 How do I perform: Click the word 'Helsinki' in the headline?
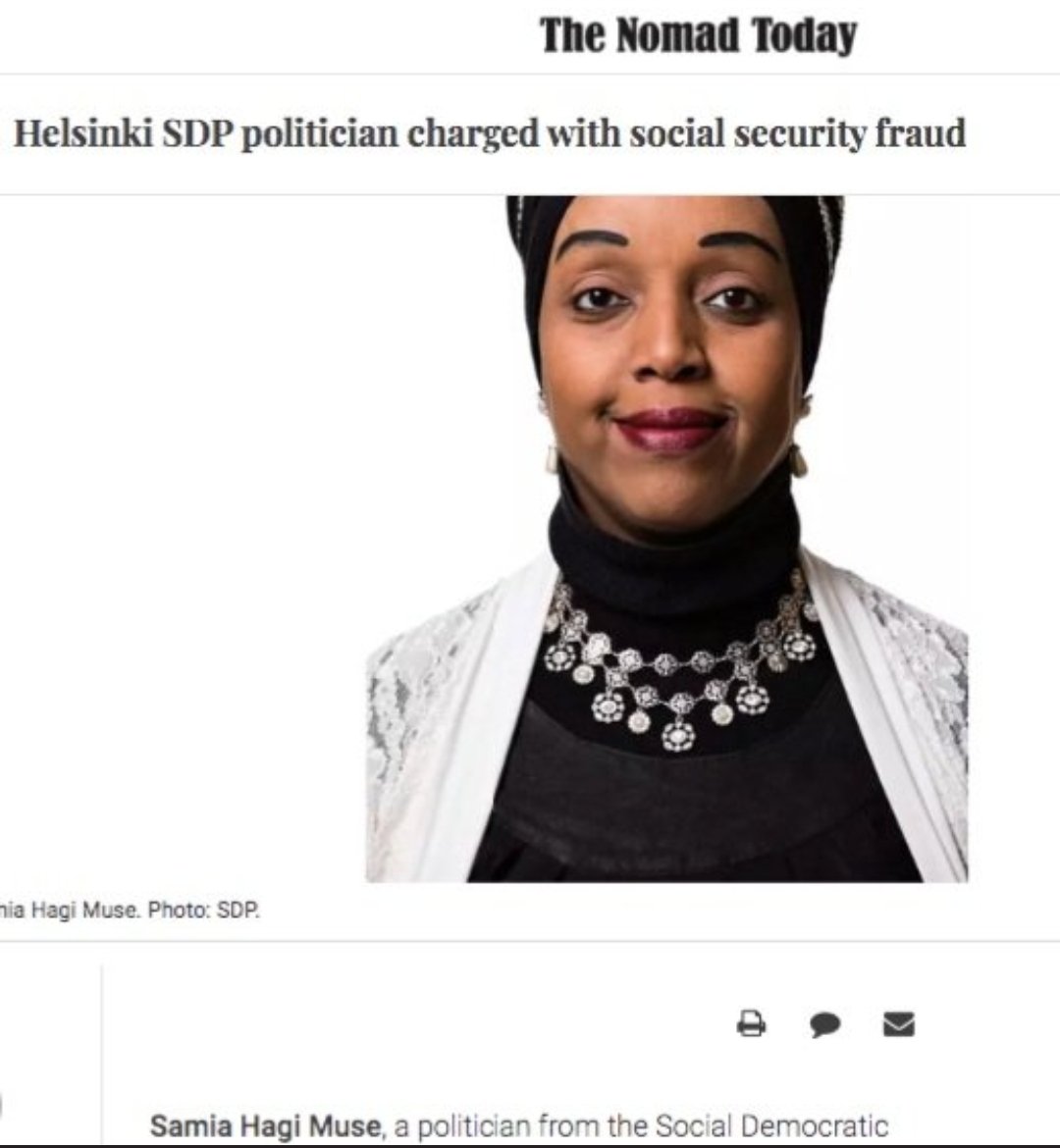coord(83,133)
